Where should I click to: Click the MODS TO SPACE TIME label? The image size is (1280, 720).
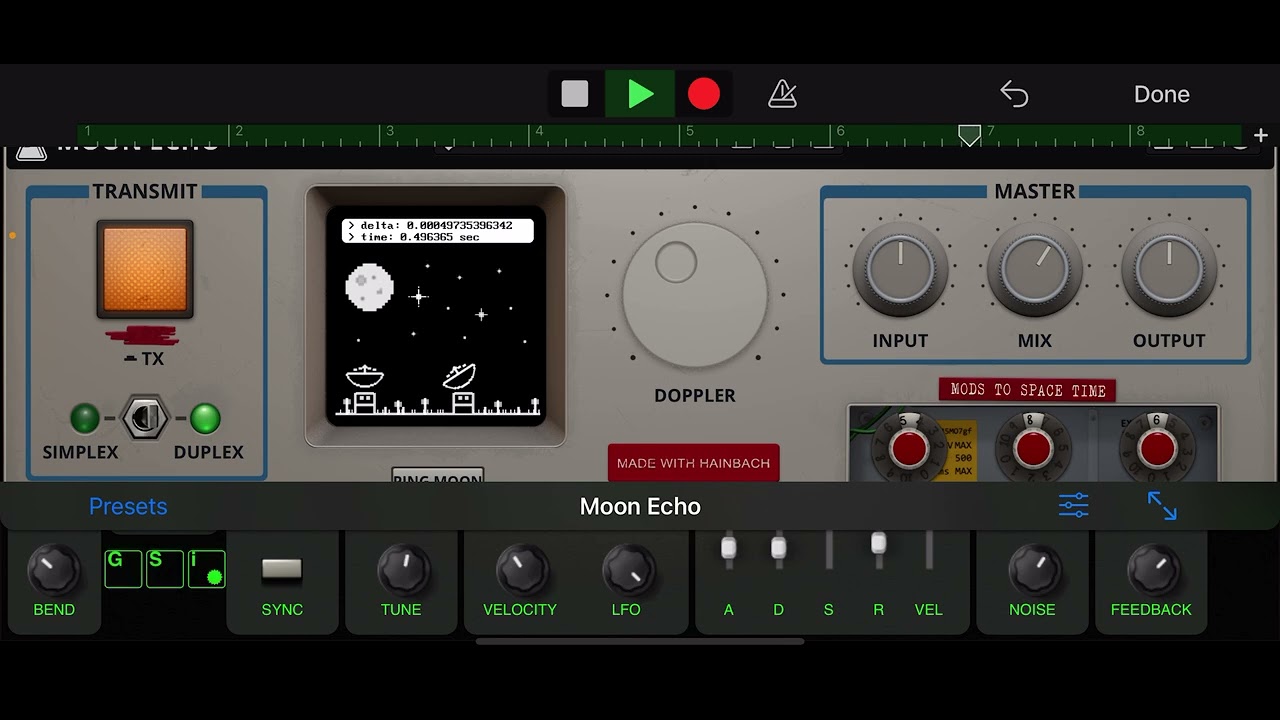[x=1027, y=390]
